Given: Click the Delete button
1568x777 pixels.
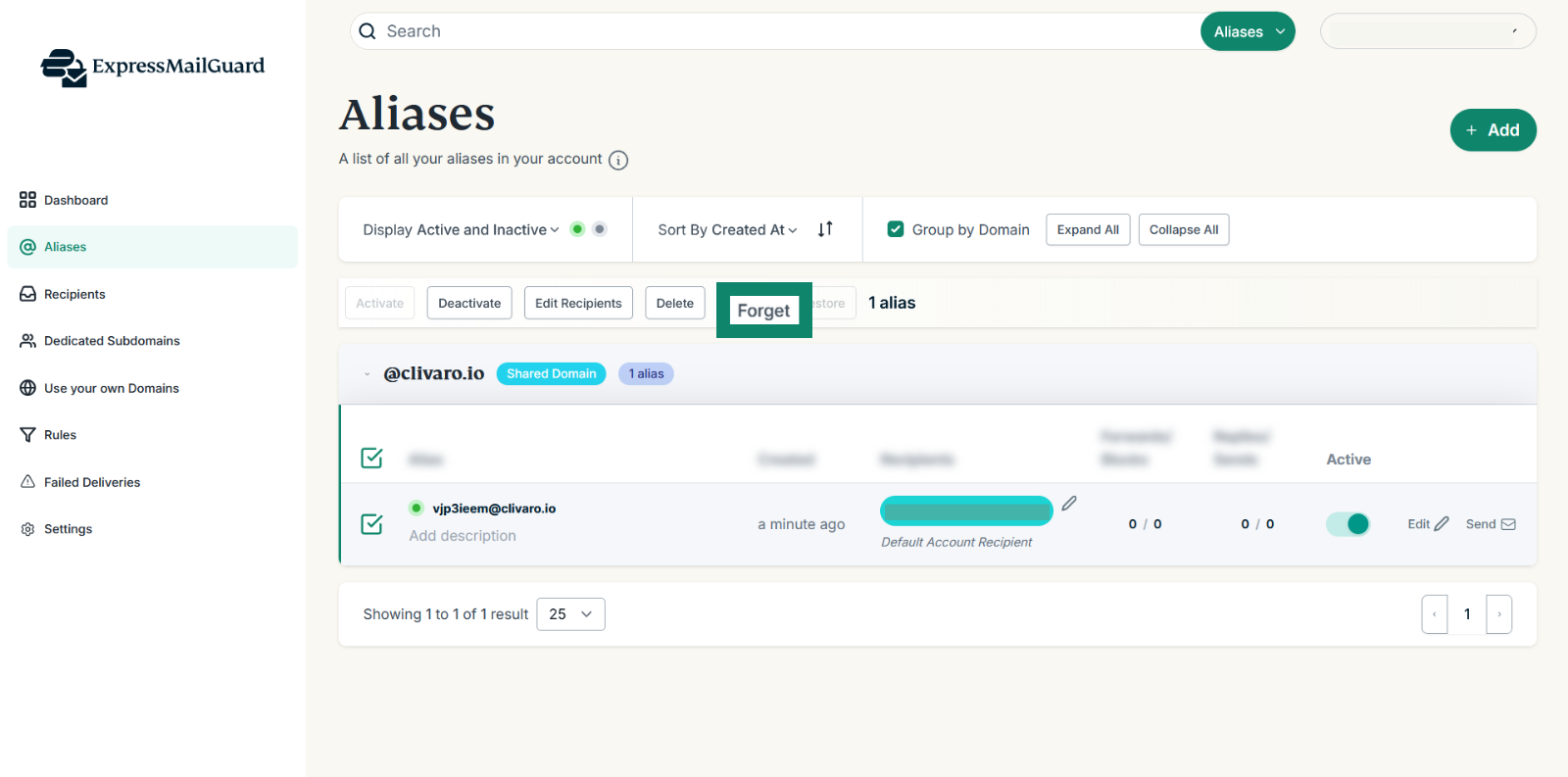Looking at the screenshot, I should coord(675,303).
